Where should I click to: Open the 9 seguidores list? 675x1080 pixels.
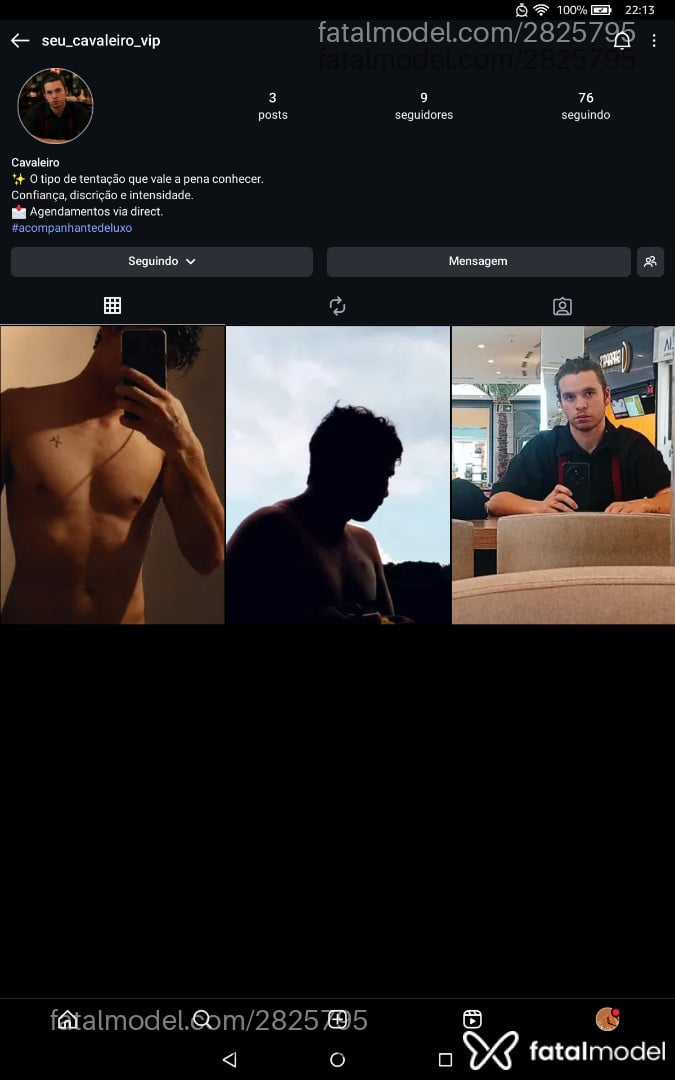coord(424,106)
